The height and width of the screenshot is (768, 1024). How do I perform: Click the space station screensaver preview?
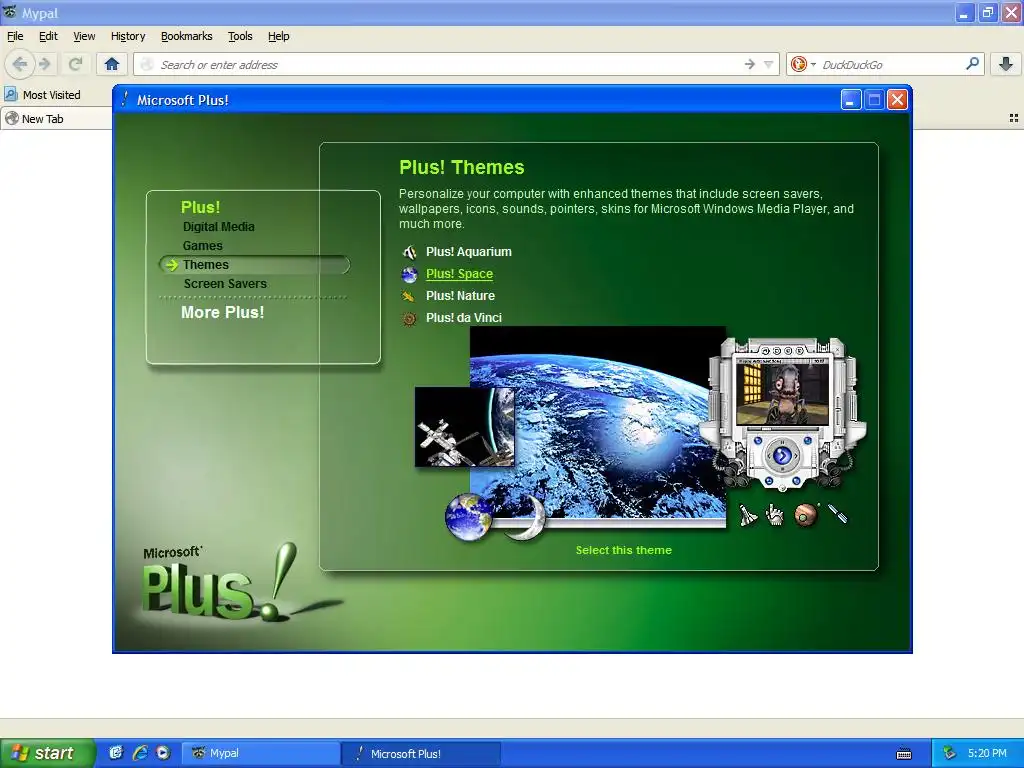coord(464,427)
